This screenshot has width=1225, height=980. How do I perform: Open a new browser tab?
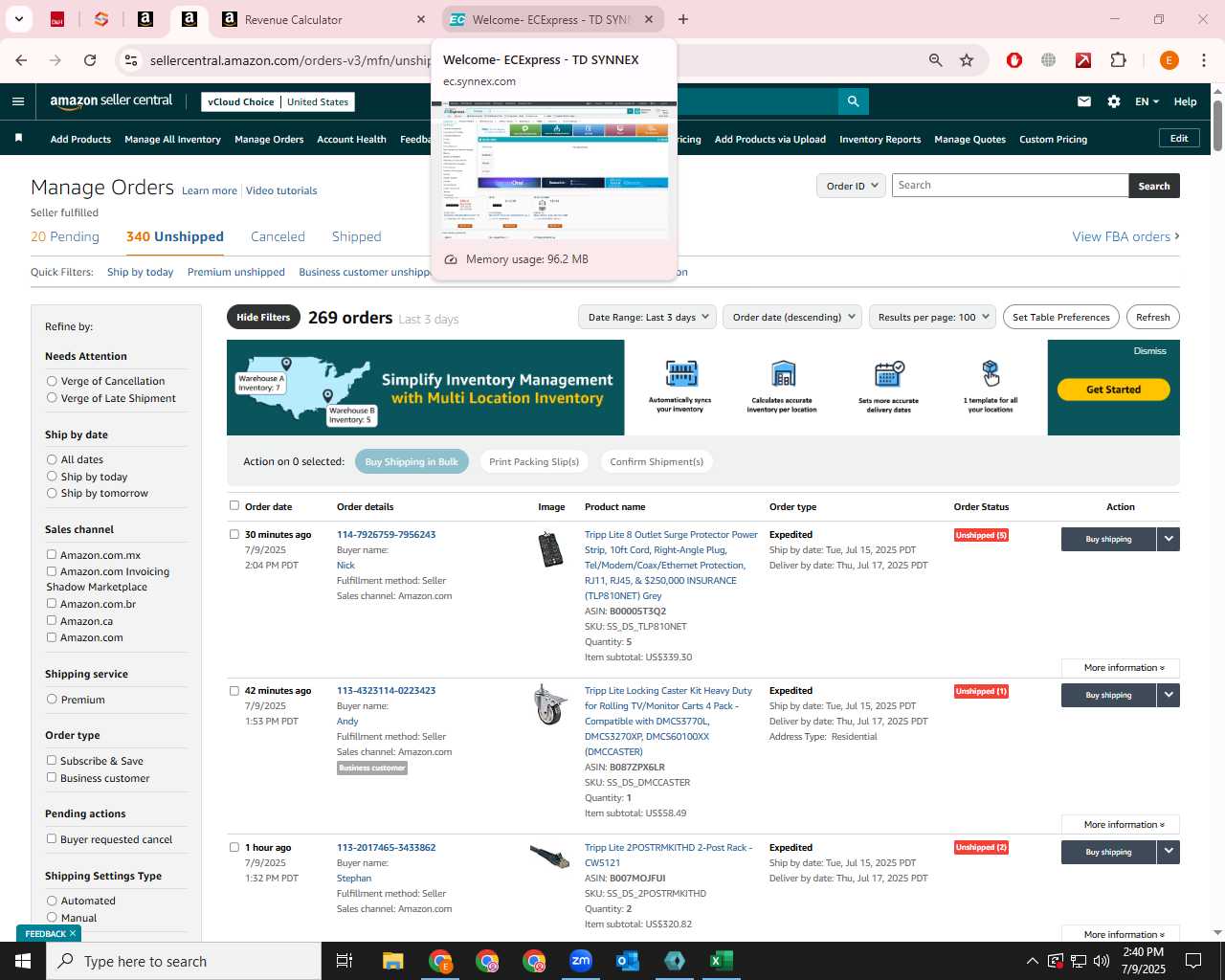point(683,19)
